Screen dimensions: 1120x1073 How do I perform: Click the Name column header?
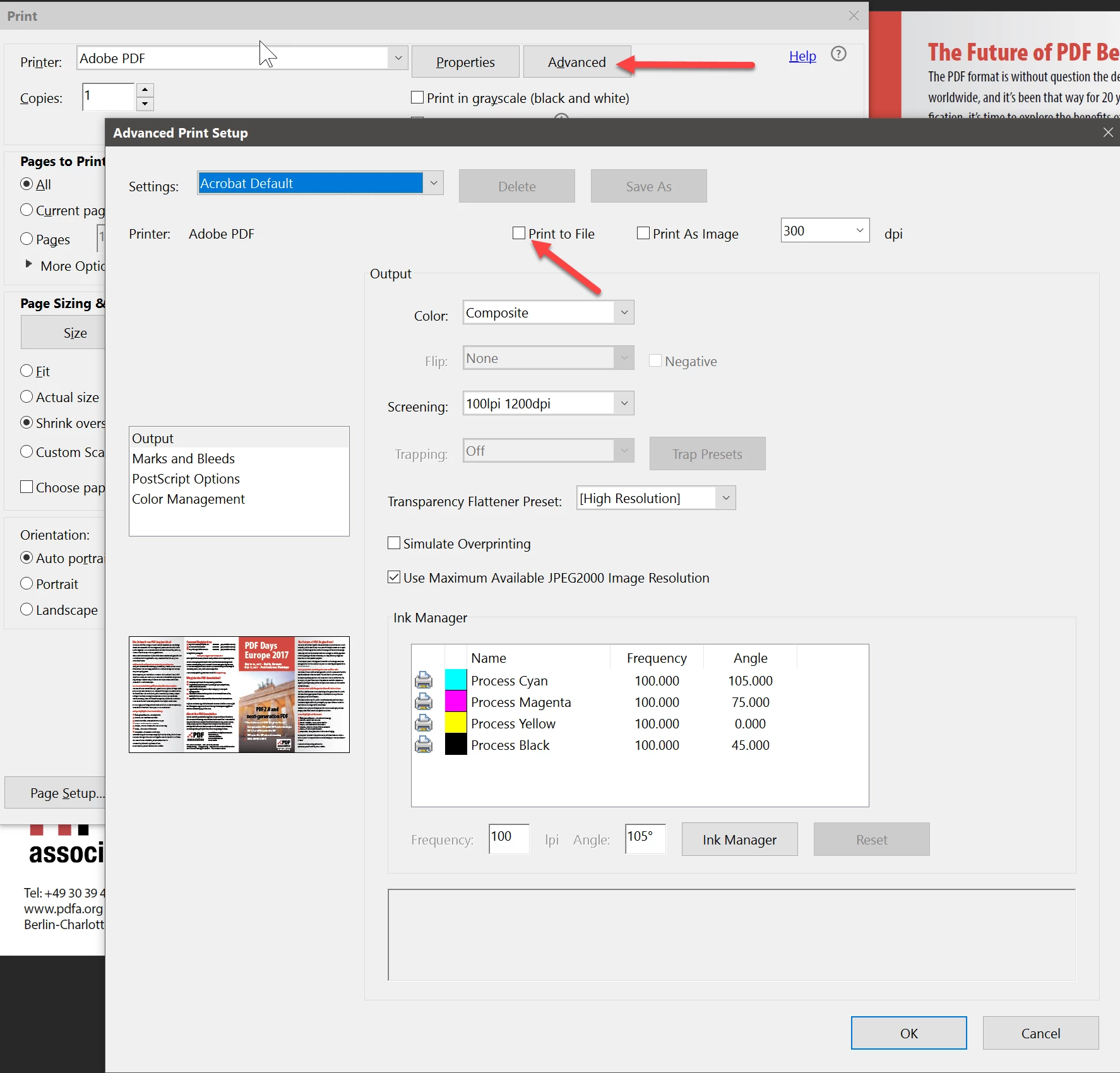click(x=539, y=658)
